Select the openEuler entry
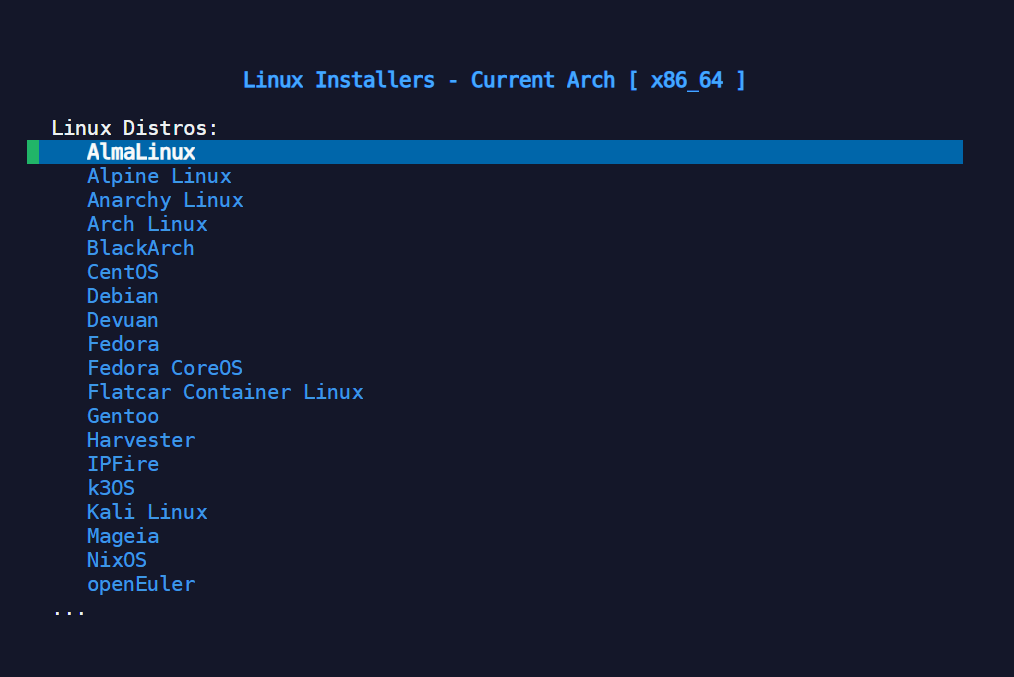Viewport: 1014px width, 677px height. pos(140,584)
